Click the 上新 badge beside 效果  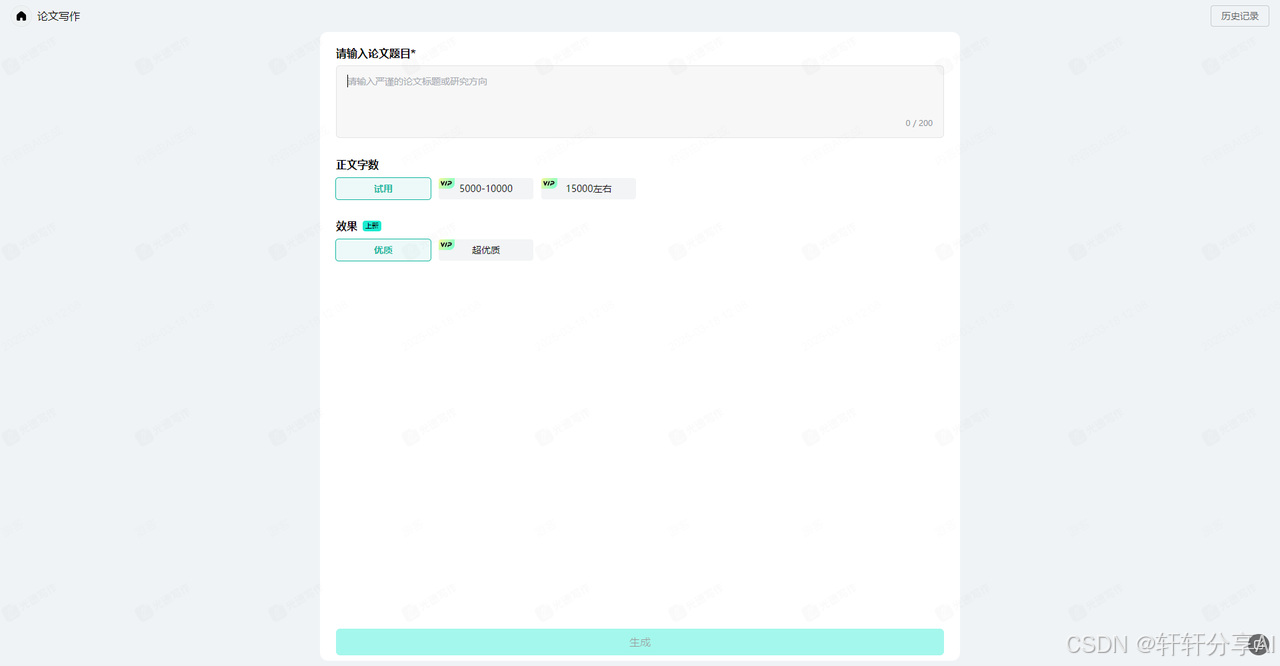pyautogui.click(x=372, y=226)
